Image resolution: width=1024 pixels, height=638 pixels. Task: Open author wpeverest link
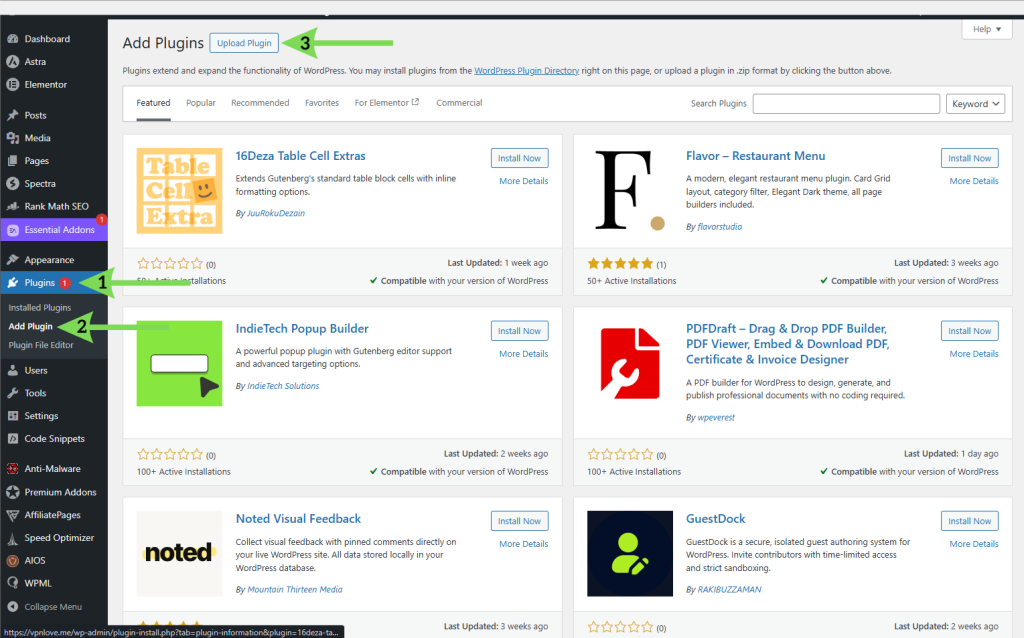(716, 417)
